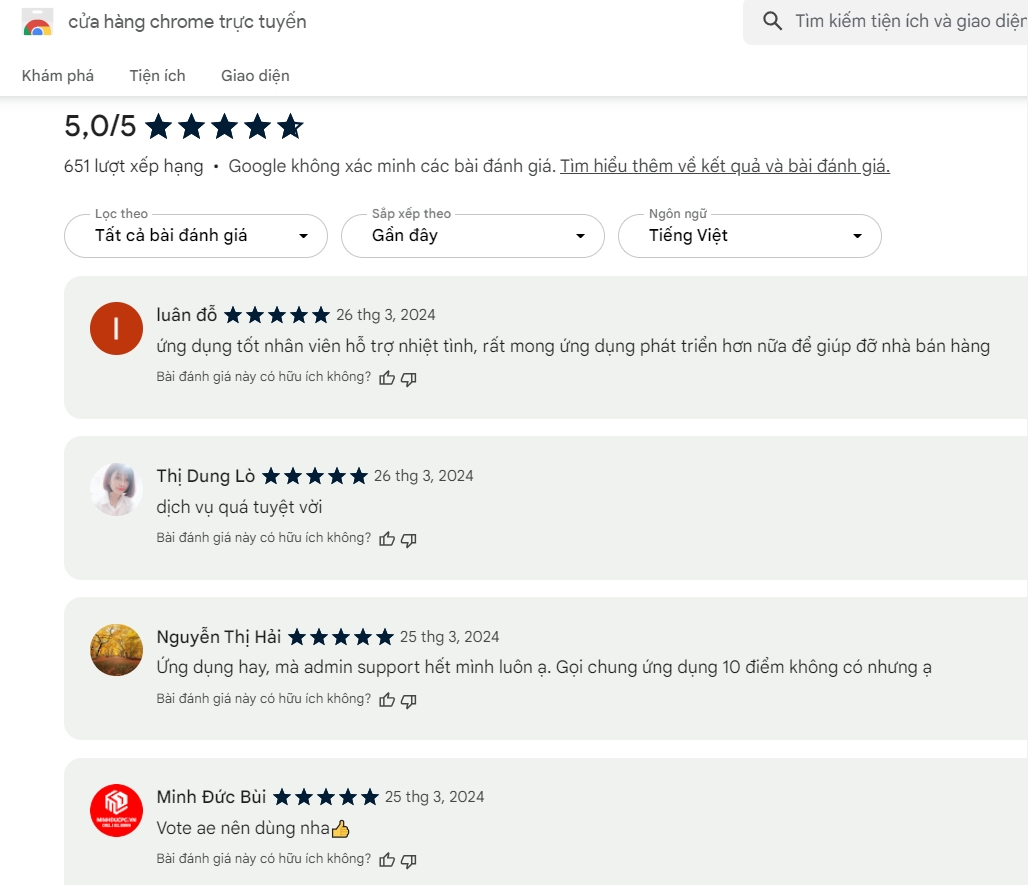
Task: Open the 'Ngôn ngữ' language dropdown
Action: point(749,235)
